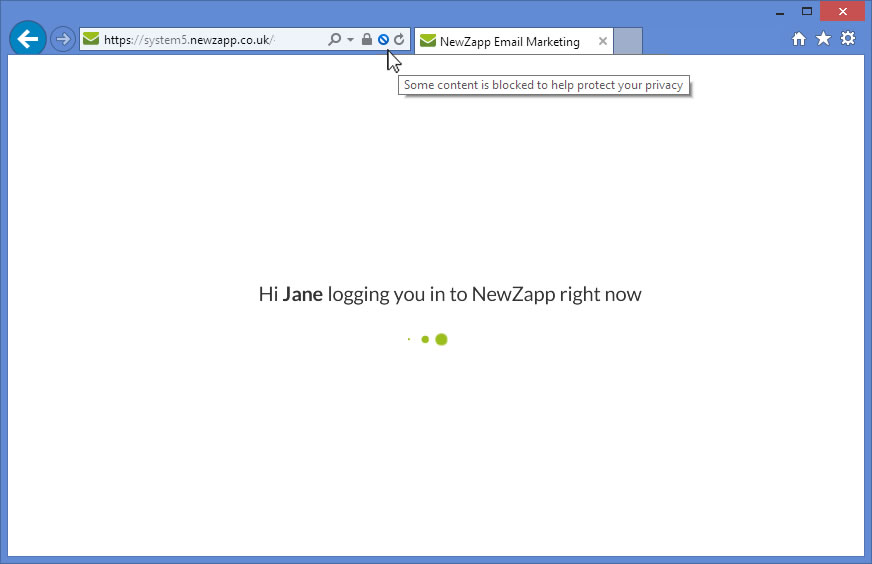The height and width of the screenshot is (564, 872).
Task: Open the Tools gear menu
Action: [848, 38]
